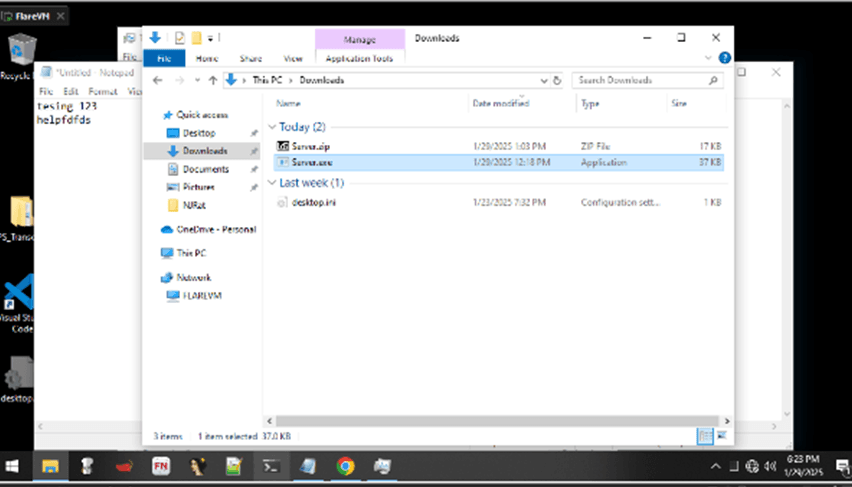Open the File menu tab

[x=164, y=59]
